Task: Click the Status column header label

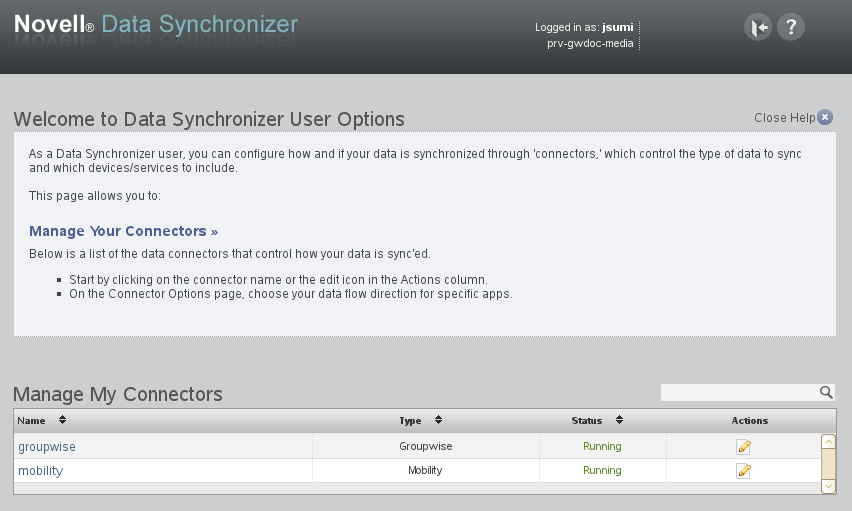Action: tap(586, 421)
